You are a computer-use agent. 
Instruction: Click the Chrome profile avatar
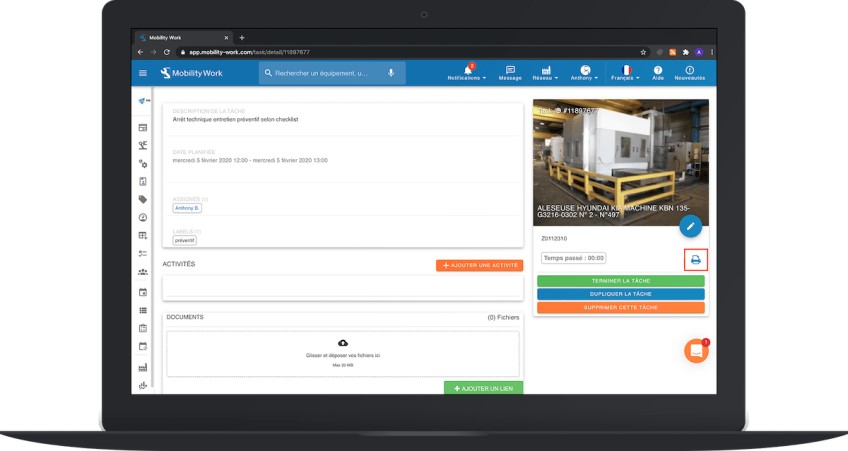pos(699,52)
